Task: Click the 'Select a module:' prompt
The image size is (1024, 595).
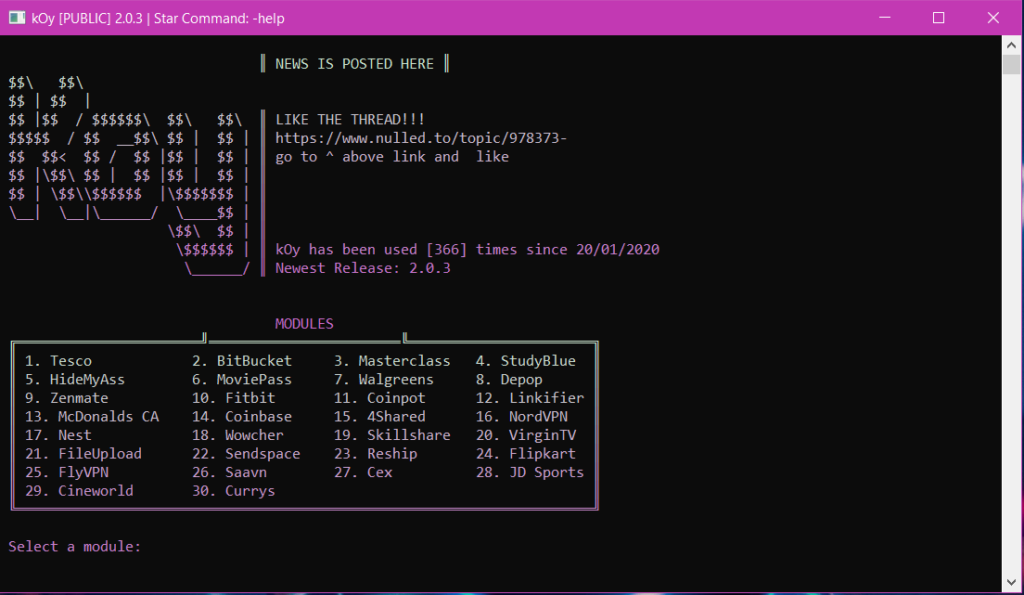Action: (74, 547)
